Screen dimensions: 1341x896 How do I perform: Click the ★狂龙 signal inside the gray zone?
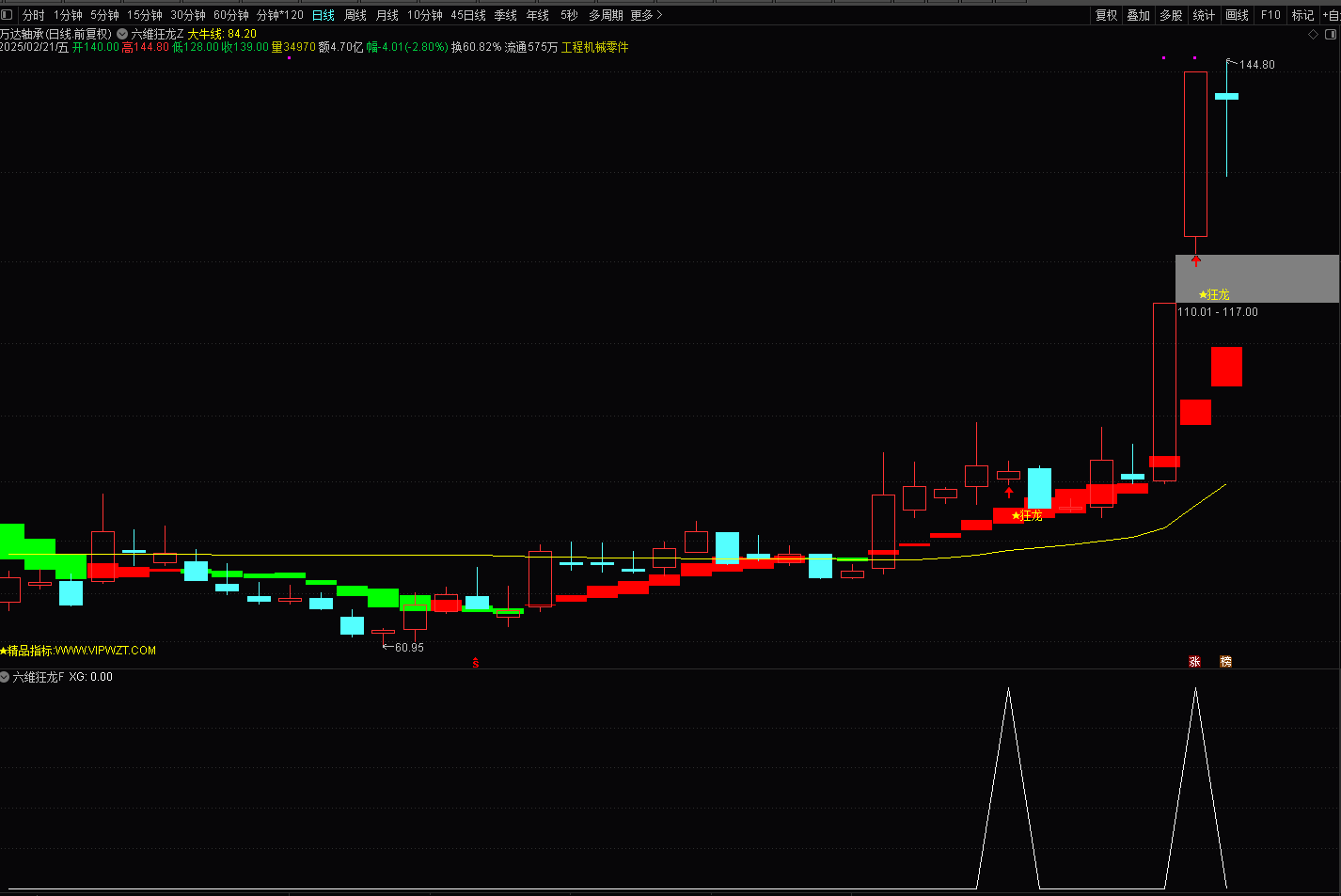coord(1214,295)
